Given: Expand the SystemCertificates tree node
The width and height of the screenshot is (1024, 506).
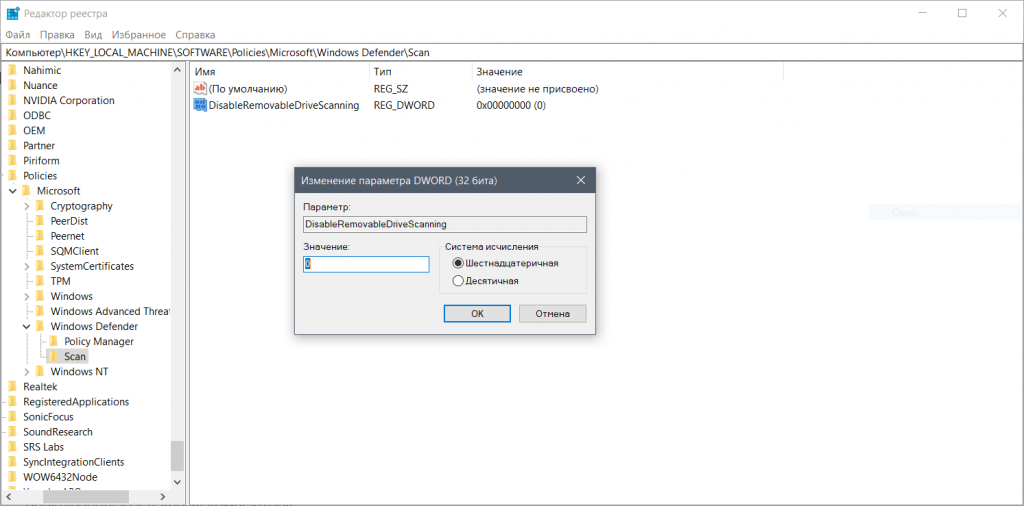Looking at the screenshot, I should pyautogui.click(x=26, y=266).
